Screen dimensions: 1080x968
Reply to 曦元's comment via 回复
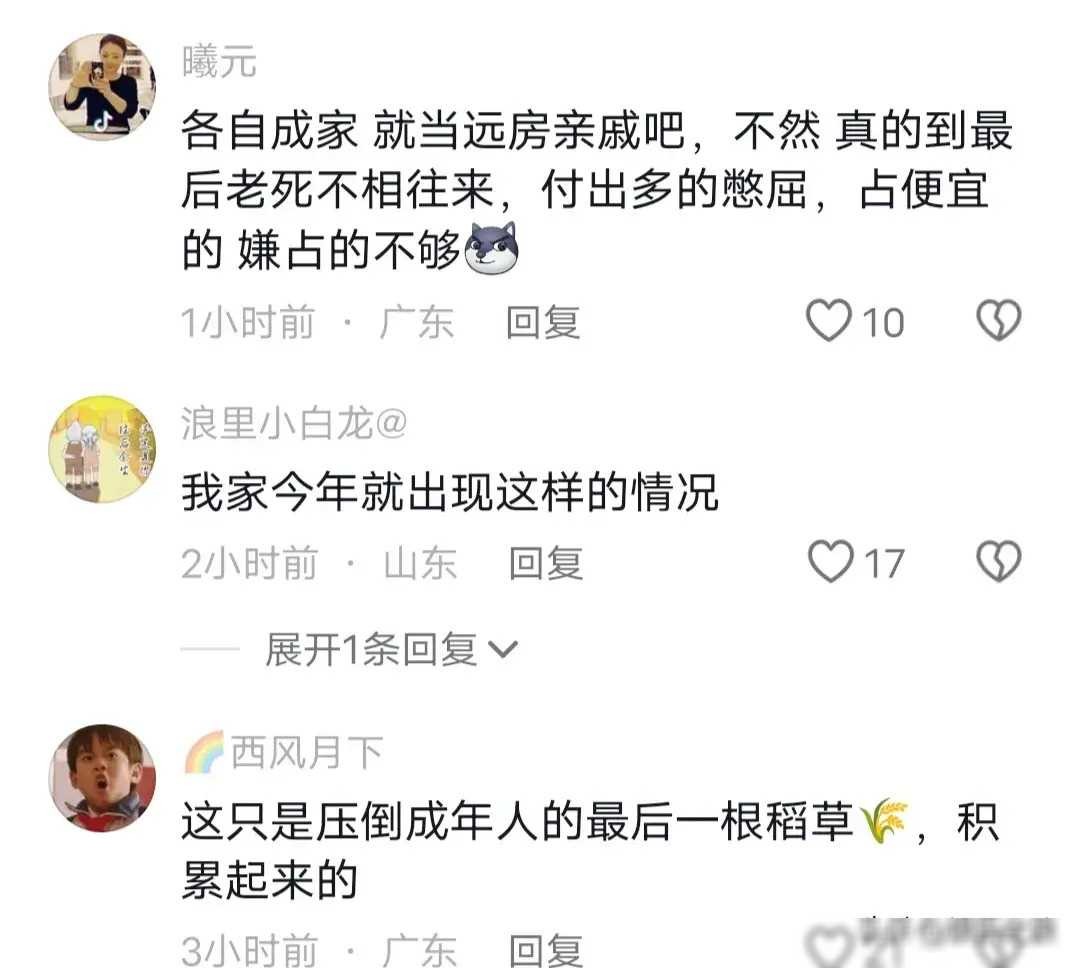[543, 322]
